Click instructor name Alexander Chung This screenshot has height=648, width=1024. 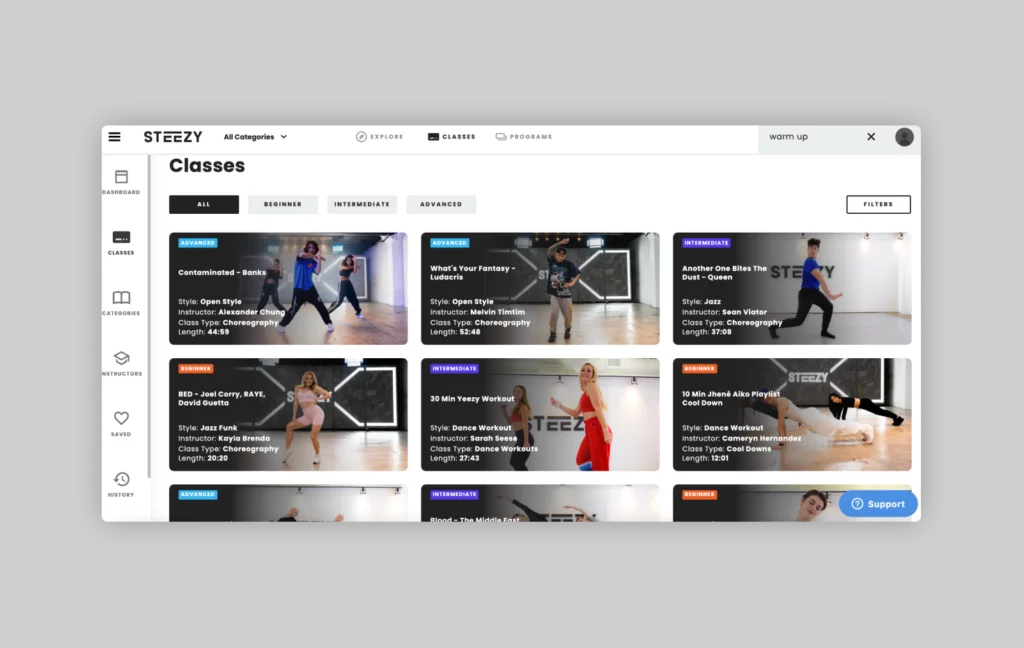pyautogui.click(x=251, y=312)
